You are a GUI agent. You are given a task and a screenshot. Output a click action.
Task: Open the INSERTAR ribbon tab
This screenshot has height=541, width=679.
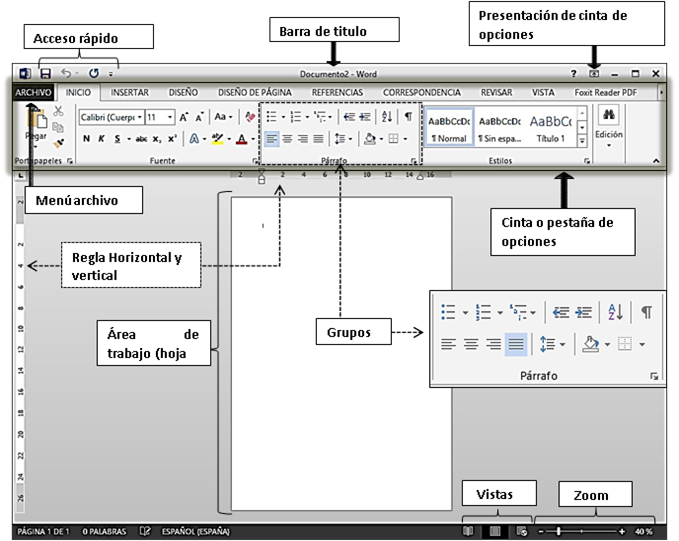click(x=130, y=92)
